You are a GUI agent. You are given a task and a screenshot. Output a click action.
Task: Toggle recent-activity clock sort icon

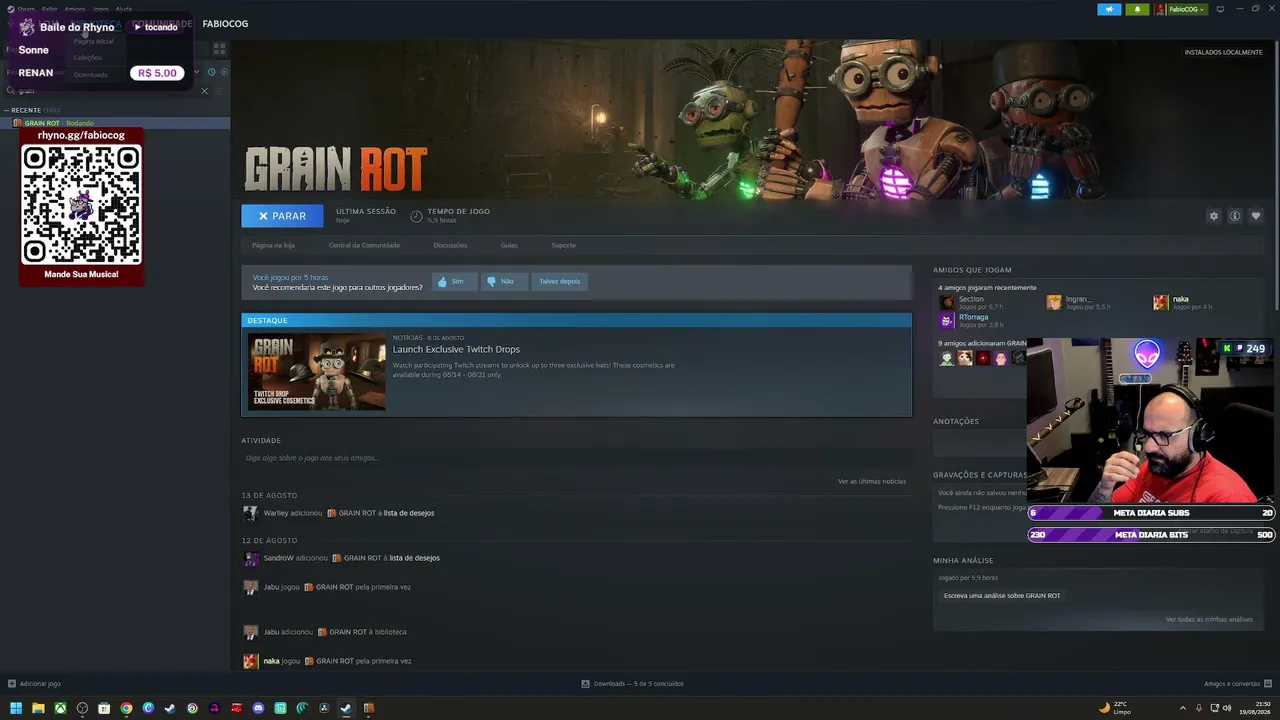[211, 72]
